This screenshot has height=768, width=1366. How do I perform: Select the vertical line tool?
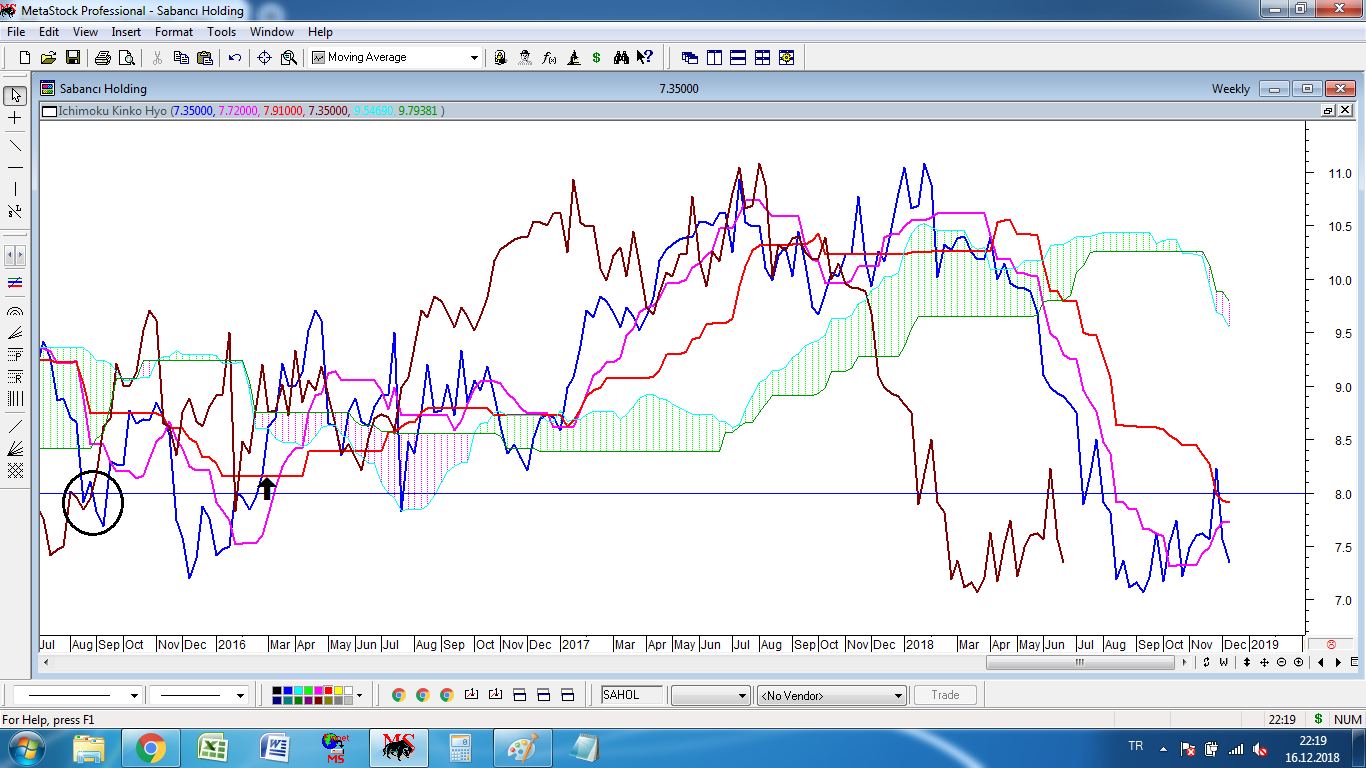pos(15,189)
